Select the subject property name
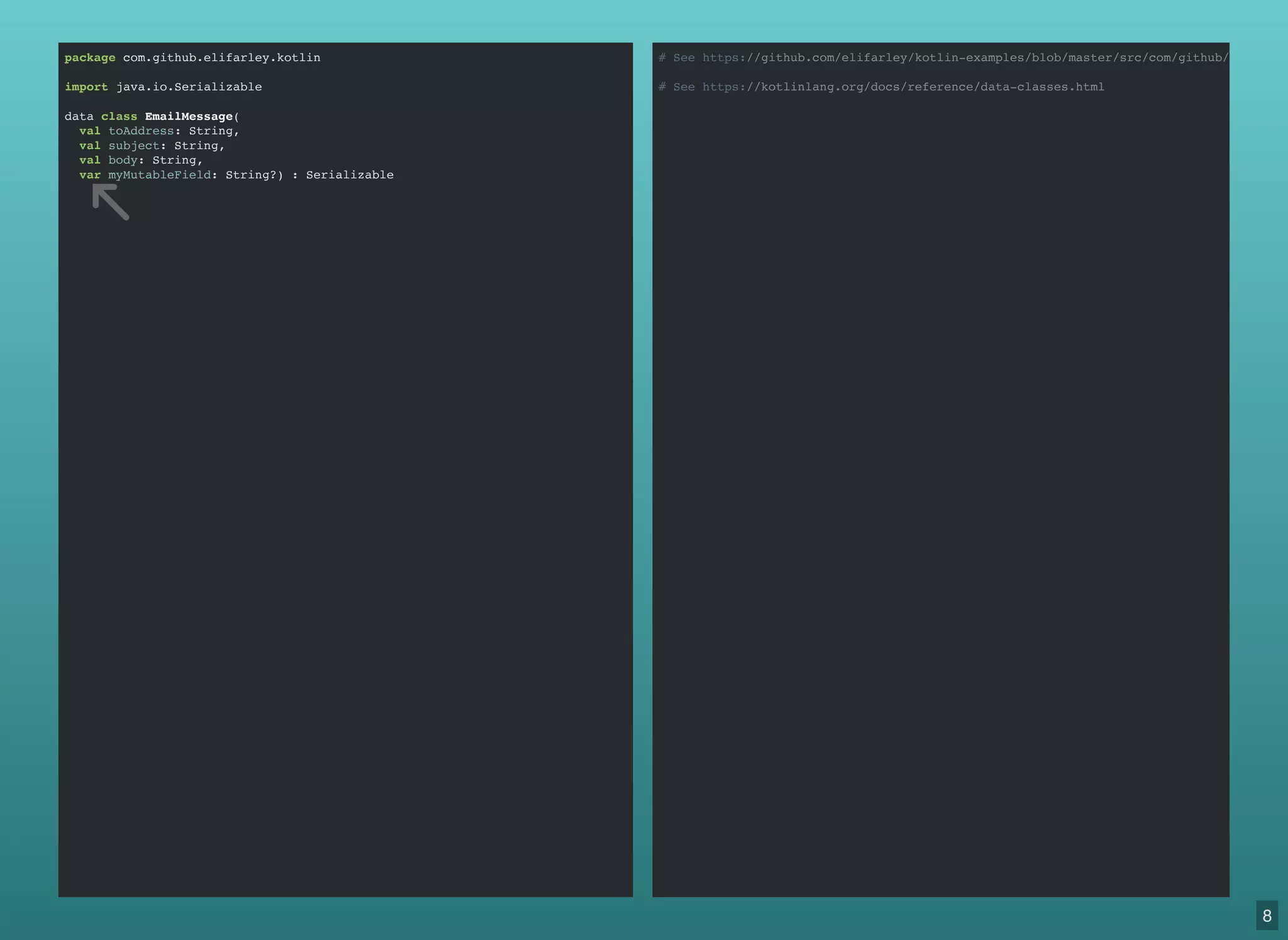Screen dimensions: 1288x940 pos(134,146)
